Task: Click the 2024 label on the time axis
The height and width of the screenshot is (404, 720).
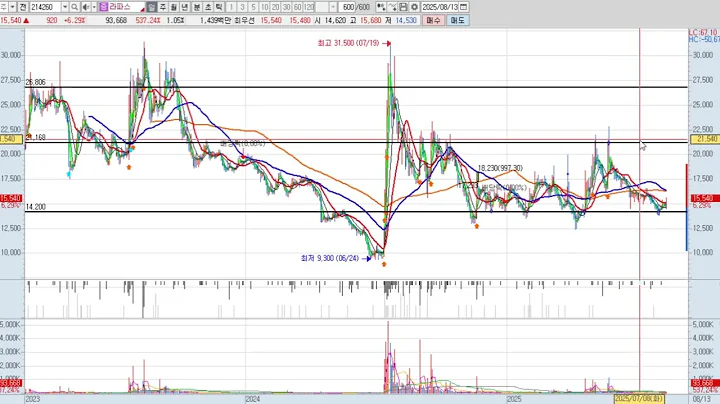Action: tap(253, 399)
